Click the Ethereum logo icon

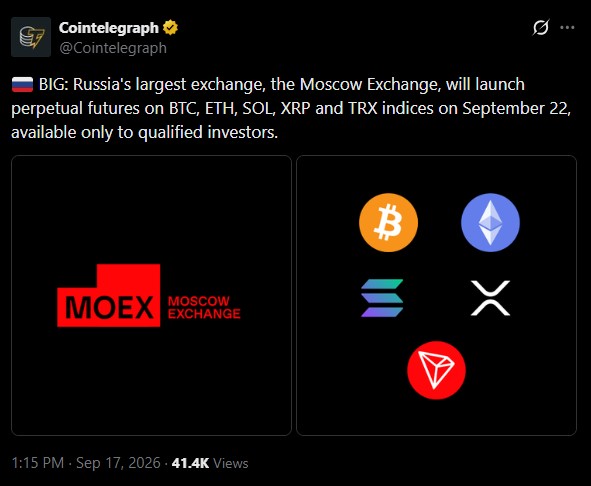(x=490, y=222)
